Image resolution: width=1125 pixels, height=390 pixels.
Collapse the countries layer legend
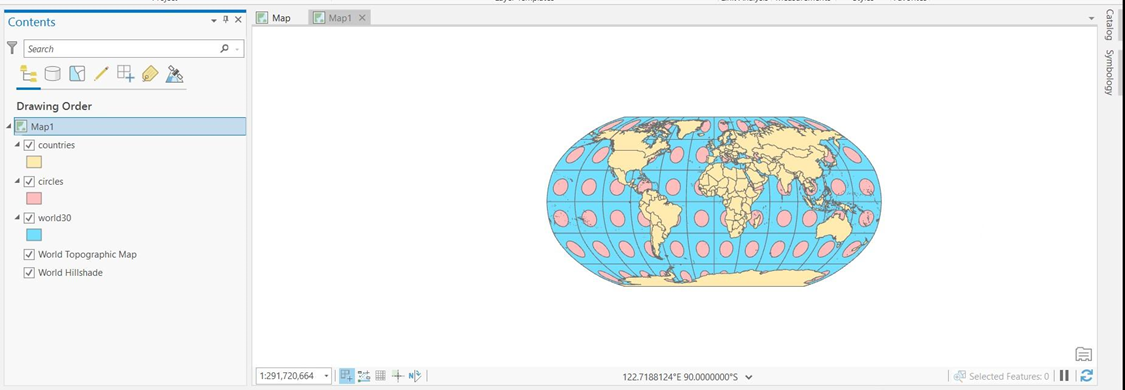[18, 145]
